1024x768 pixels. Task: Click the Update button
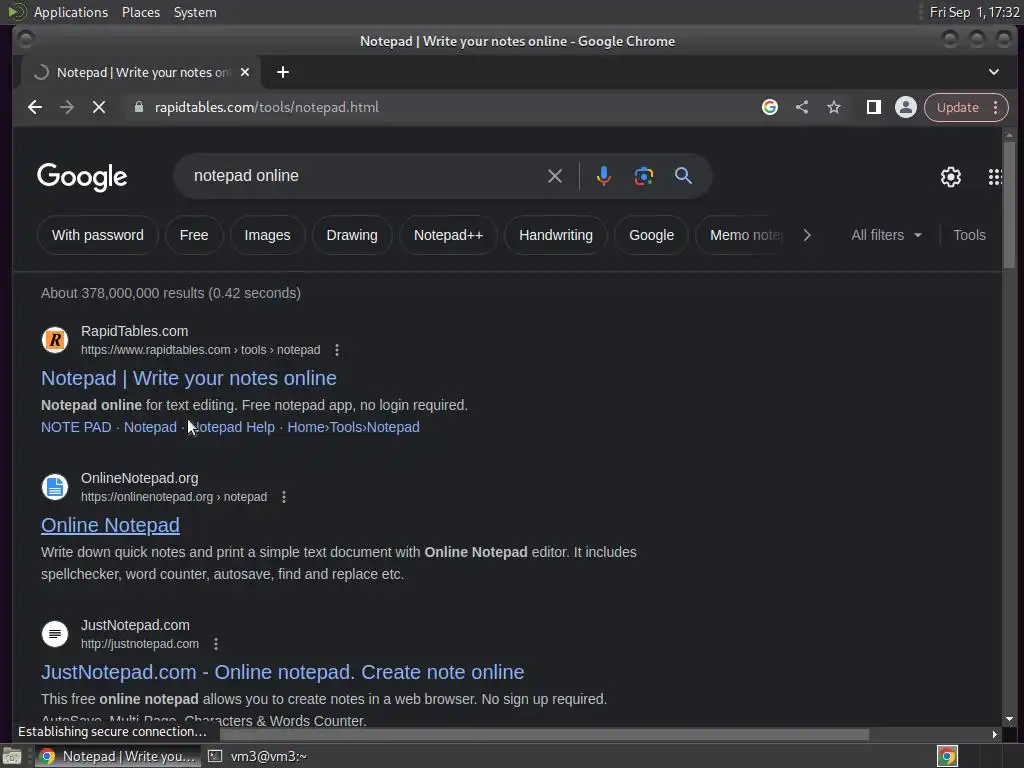tap(957, 107)
